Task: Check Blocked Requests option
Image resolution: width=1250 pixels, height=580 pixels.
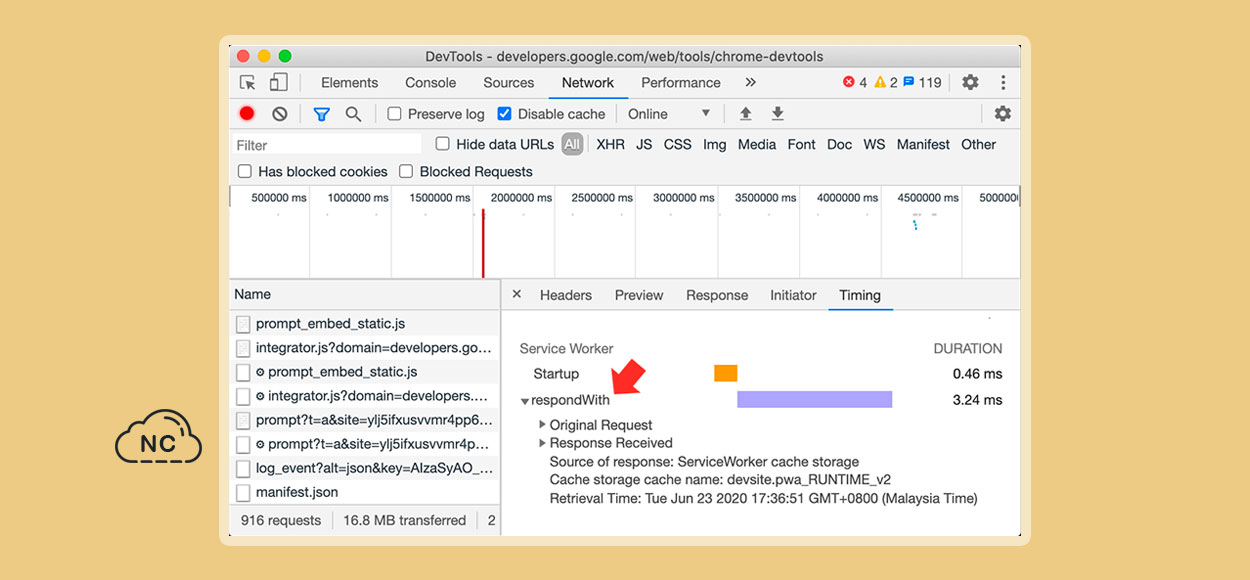Action: click(406, 171)
